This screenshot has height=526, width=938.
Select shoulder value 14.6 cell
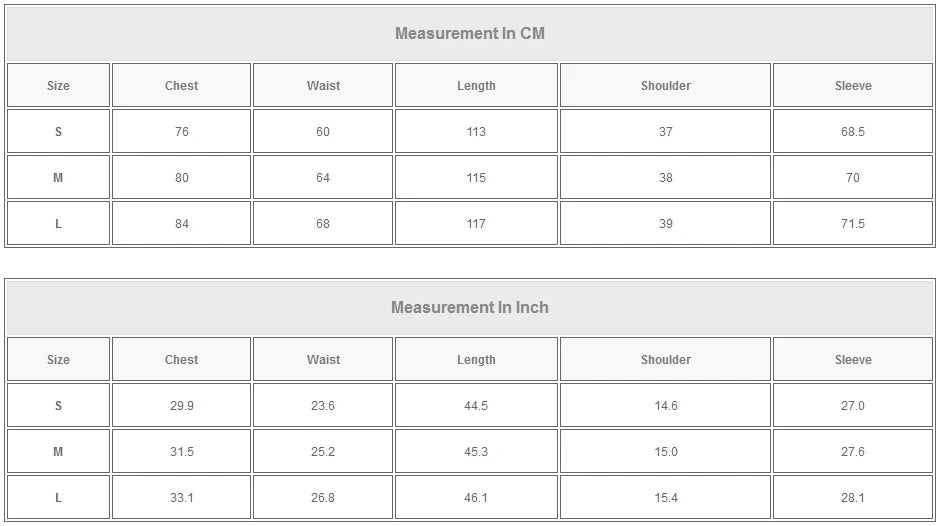[665, 406]
